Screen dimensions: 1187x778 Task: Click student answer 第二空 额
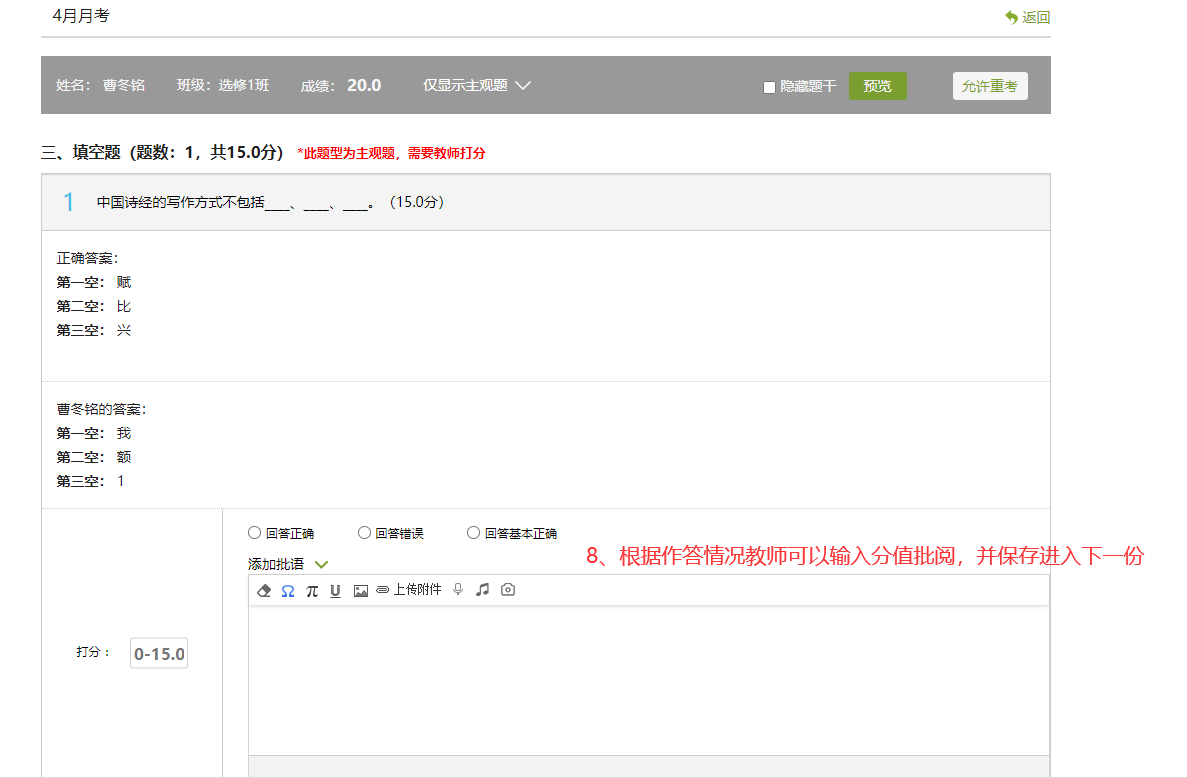(x=94, y=457)
